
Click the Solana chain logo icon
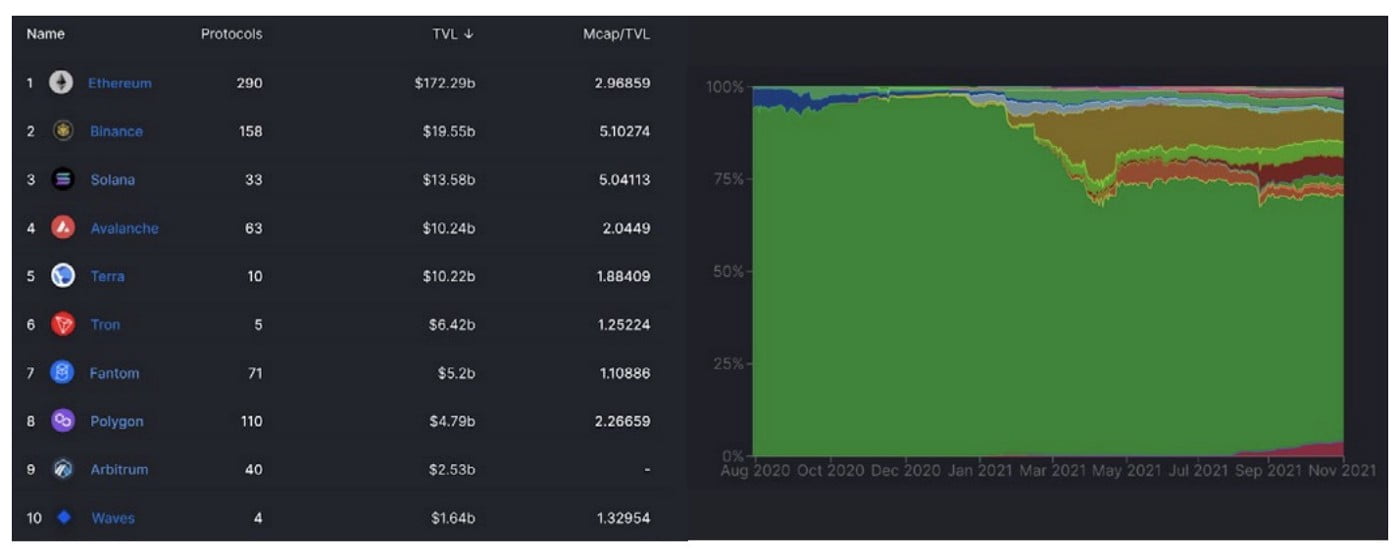tap(63, 180)
